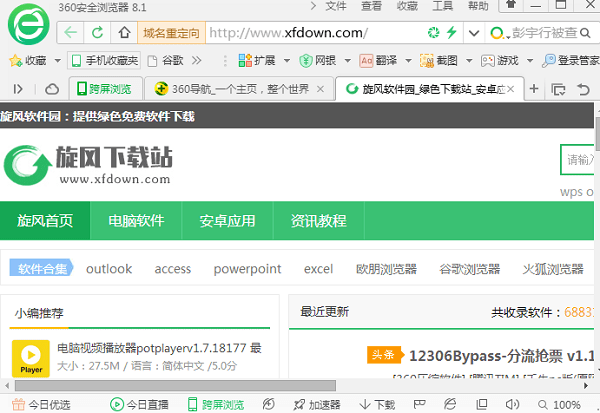Open a new tab with the plus icon
The image size is (600, 413).
(x=534, y=89)
